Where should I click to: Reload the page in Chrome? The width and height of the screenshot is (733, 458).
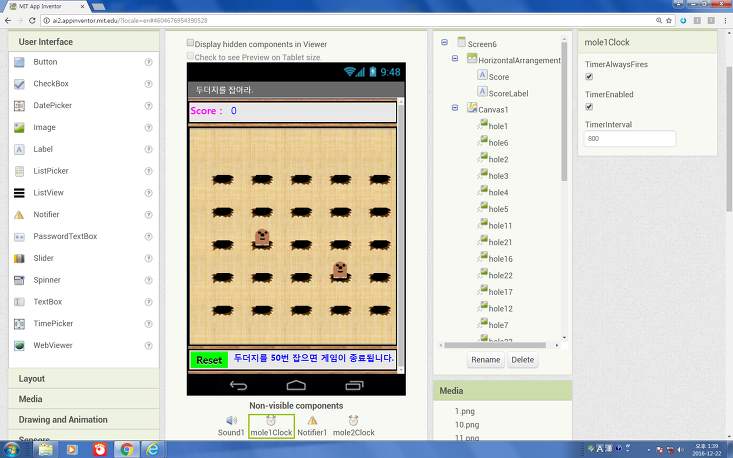click(x=32, y=21)
